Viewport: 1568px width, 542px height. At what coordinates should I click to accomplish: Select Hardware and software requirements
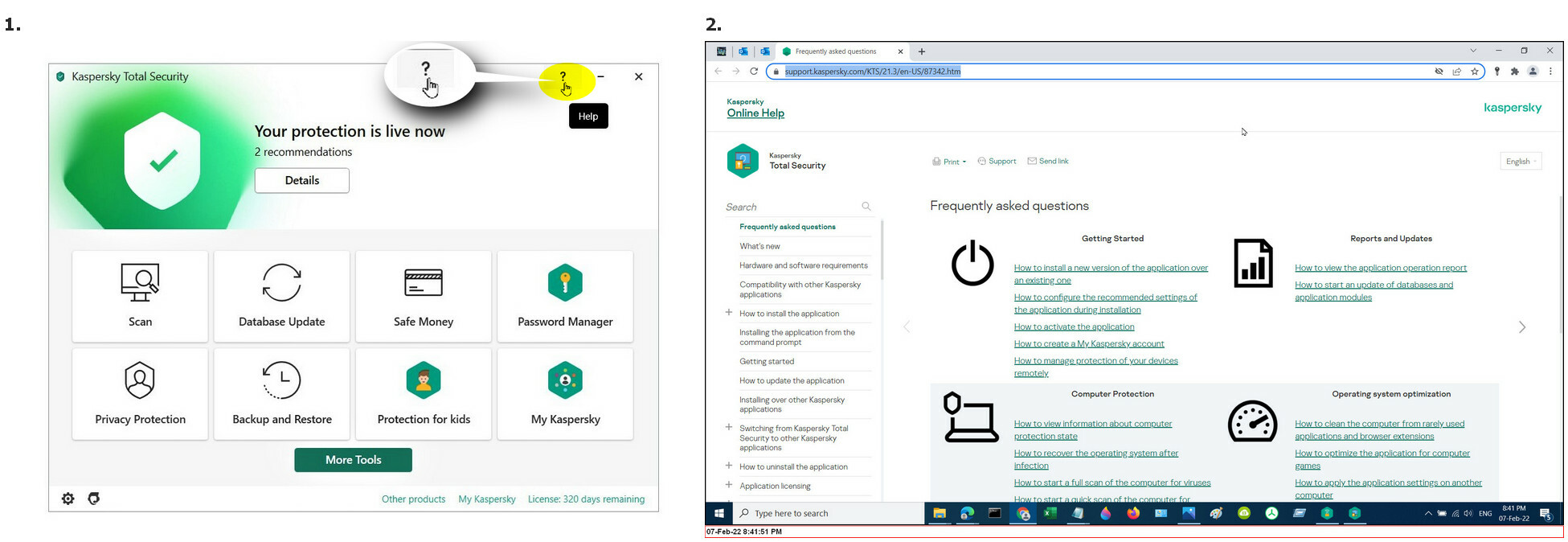pyautogui.click(x=804, y=265)
